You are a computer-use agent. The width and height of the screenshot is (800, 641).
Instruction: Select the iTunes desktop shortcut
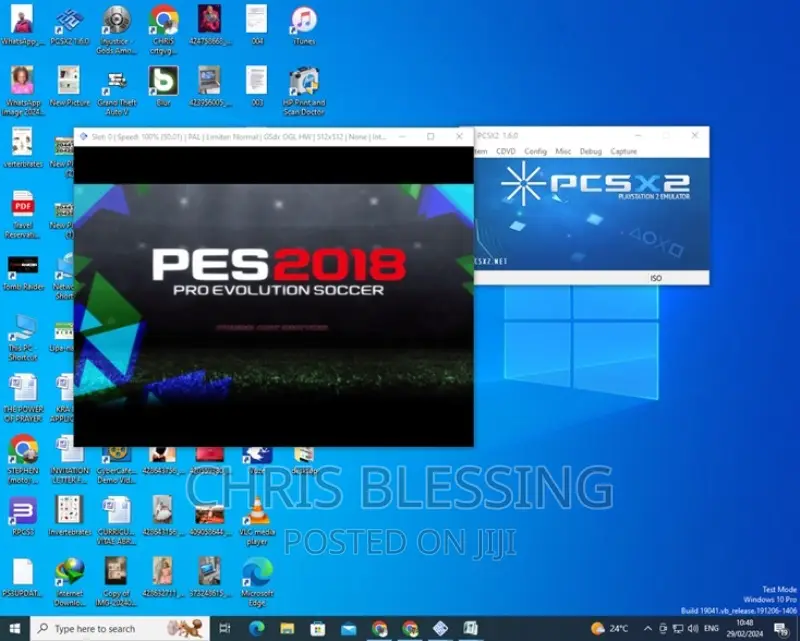pos(304,26)
